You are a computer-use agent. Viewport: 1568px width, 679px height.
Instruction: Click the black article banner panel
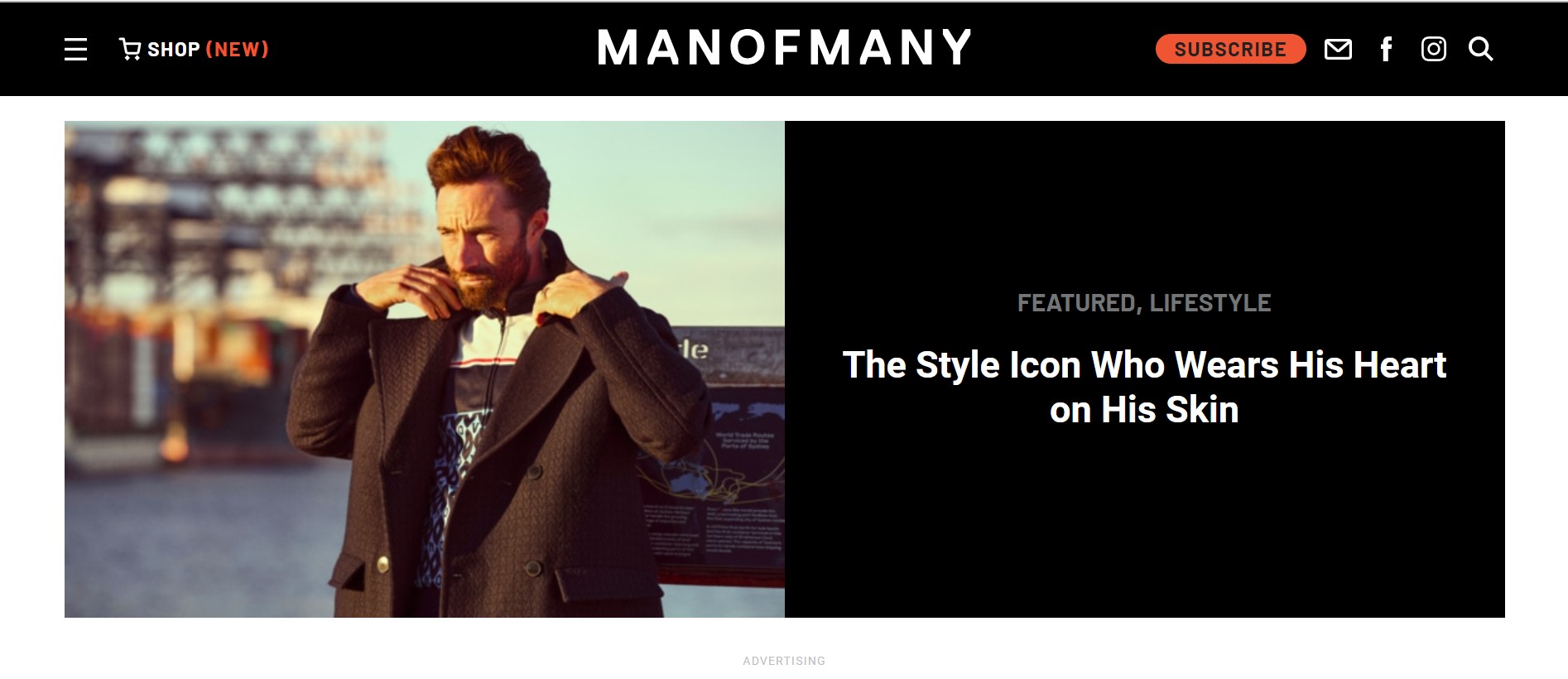[1145, 369]
